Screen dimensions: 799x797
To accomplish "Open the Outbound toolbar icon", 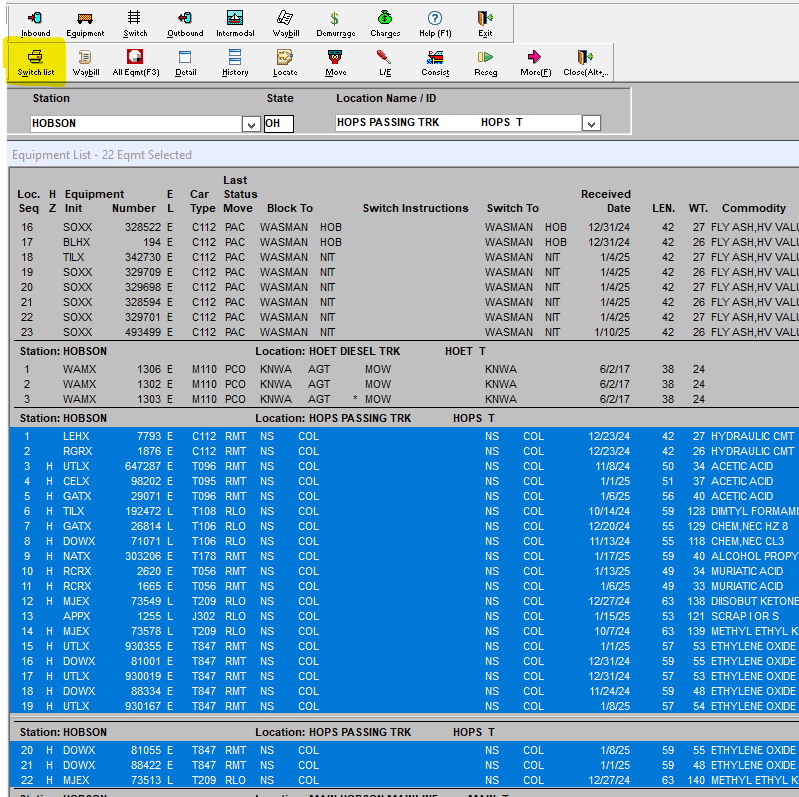I will 185,24.
